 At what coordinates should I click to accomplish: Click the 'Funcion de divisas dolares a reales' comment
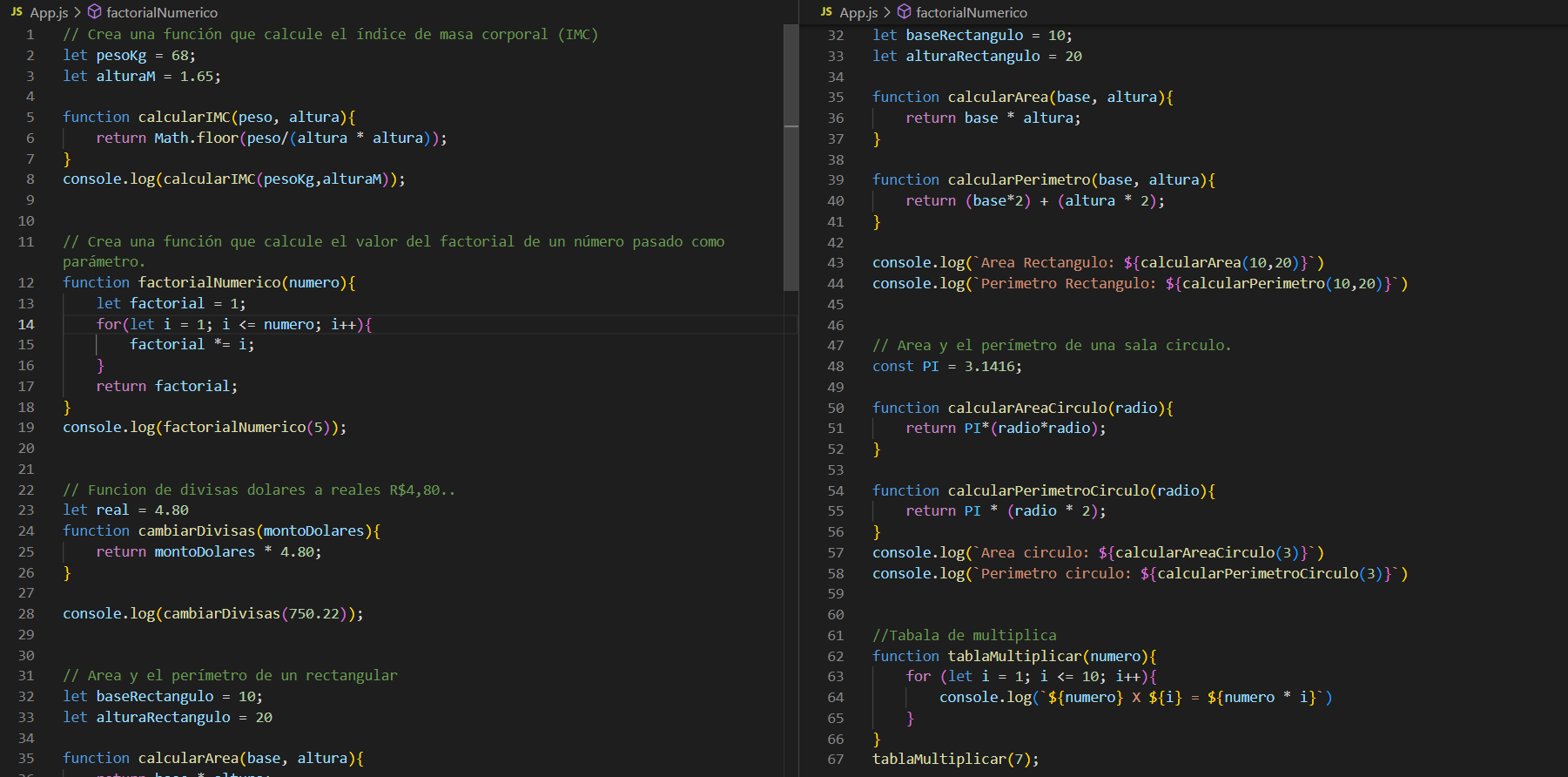pyautogui.click(x=259, y=490)
